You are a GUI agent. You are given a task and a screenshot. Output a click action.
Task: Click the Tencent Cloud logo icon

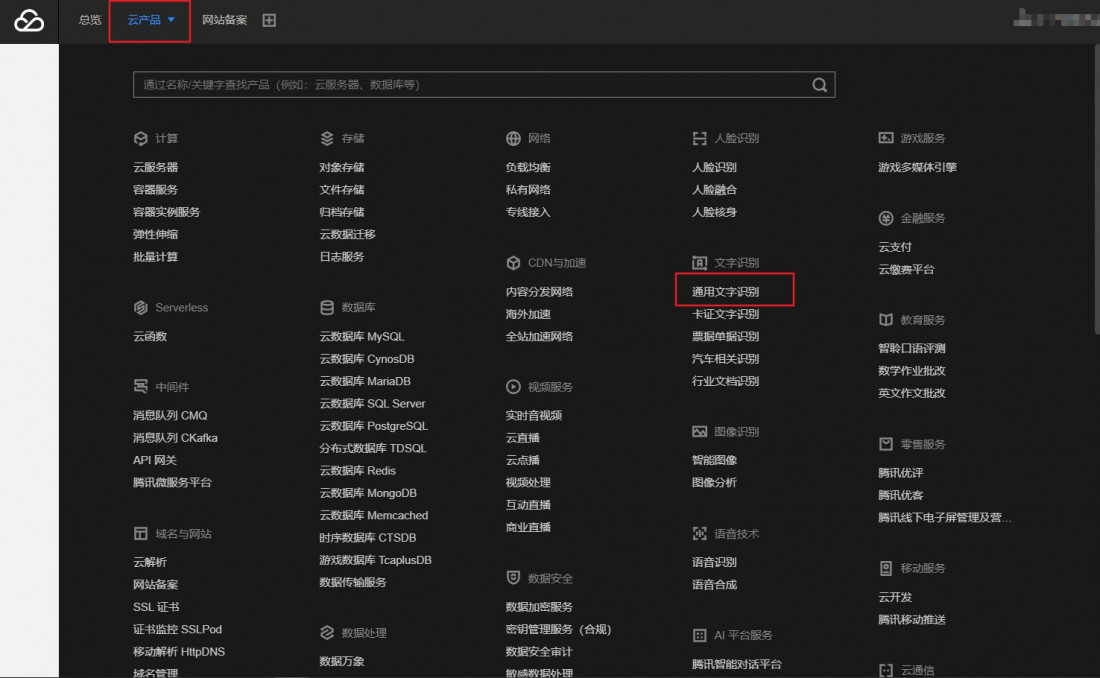29,21
